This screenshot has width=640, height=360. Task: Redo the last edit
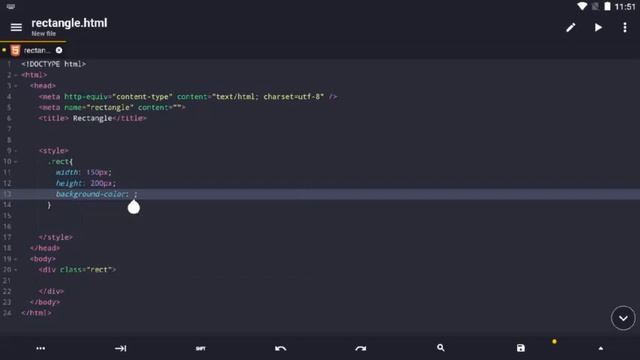(360, 348)
